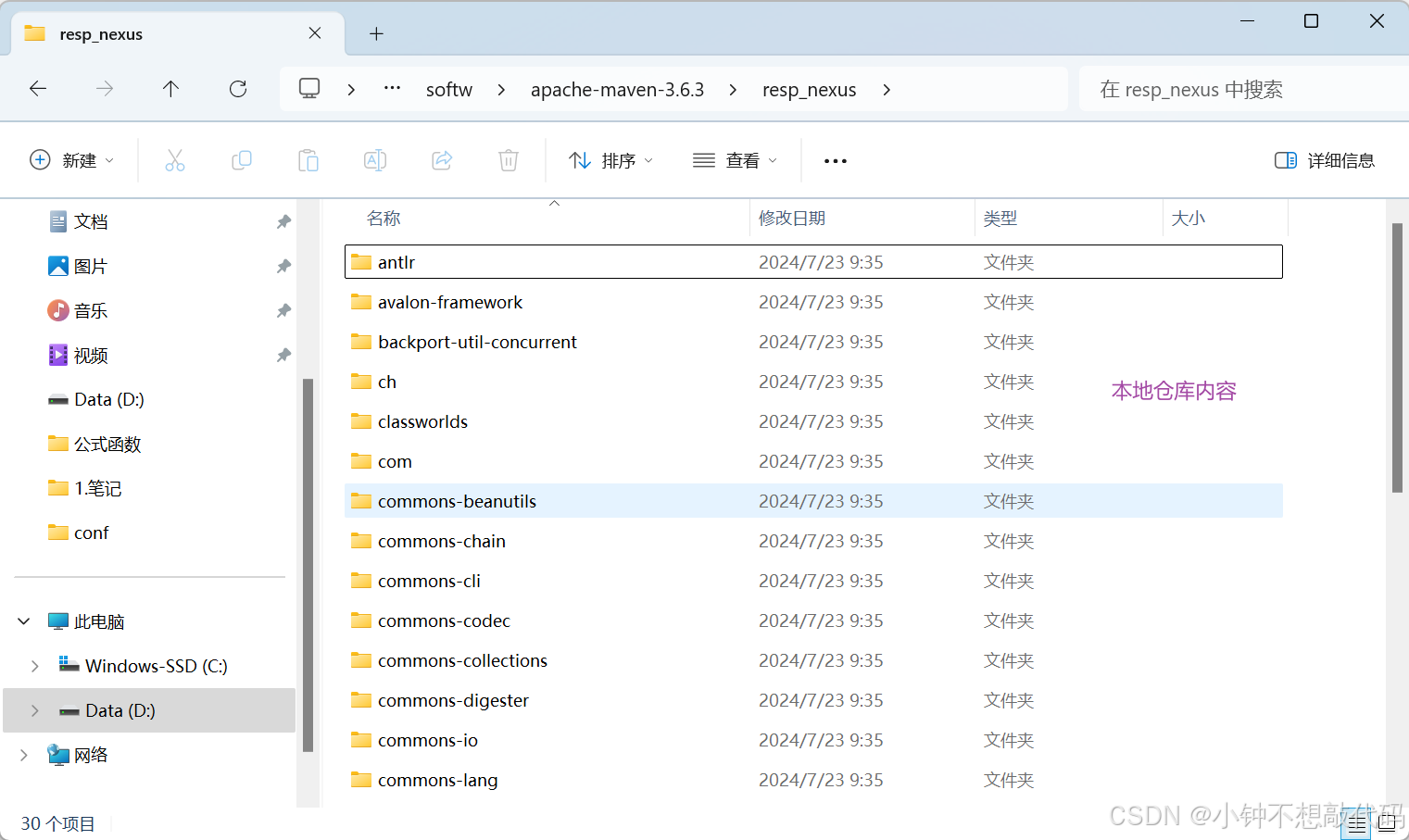Click the file list vertical scrollbar
The width and height of the screenshot is (1409, 840).
[x=1397, y=357]
